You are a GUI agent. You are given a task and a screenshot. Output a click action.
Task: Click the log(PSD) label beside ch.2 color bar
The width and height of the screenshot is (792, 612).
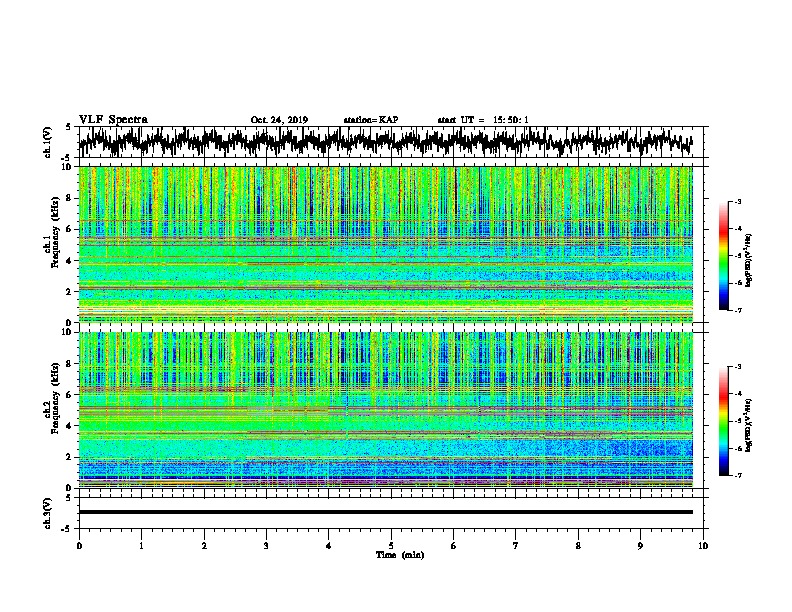click(x=749, y=425)
